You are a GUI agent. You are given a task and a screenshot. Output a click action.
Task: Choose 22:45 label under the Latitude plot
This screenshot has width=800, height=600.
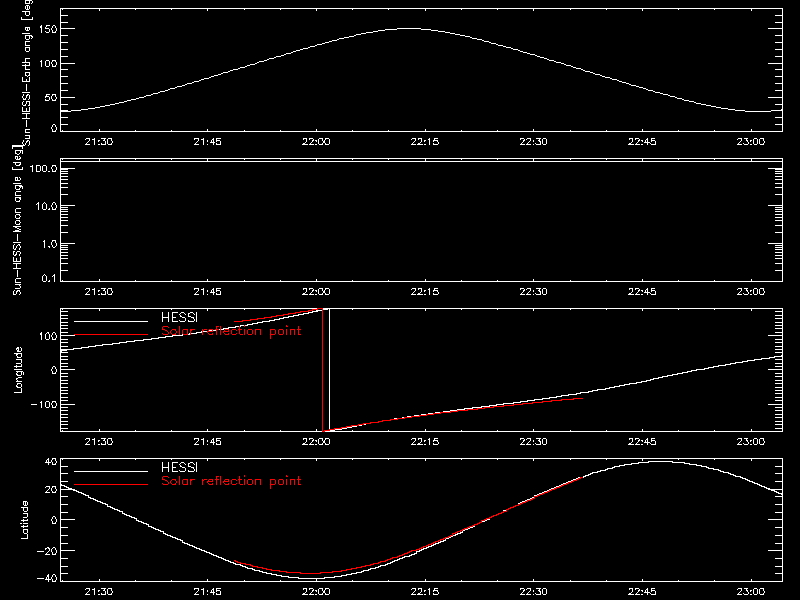click(642, 592)
